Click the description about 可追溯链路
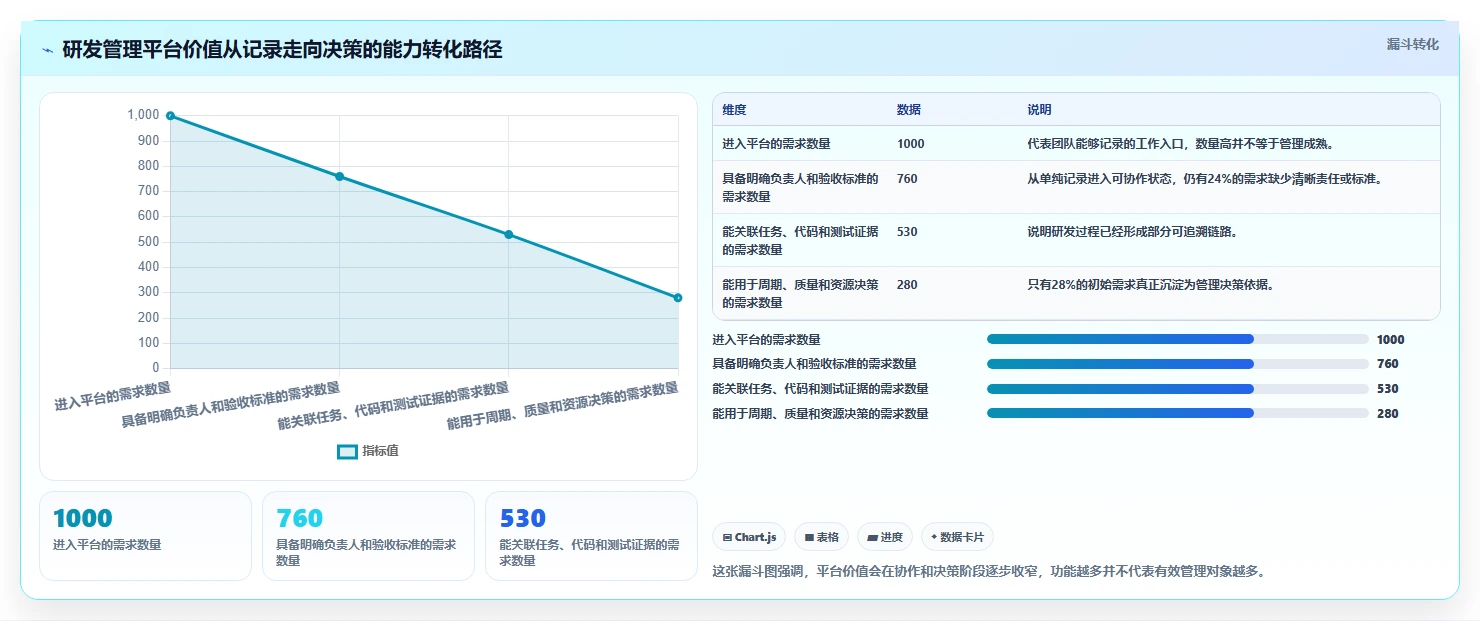This screenshot has width=1480, height=621. point(1132,232)
